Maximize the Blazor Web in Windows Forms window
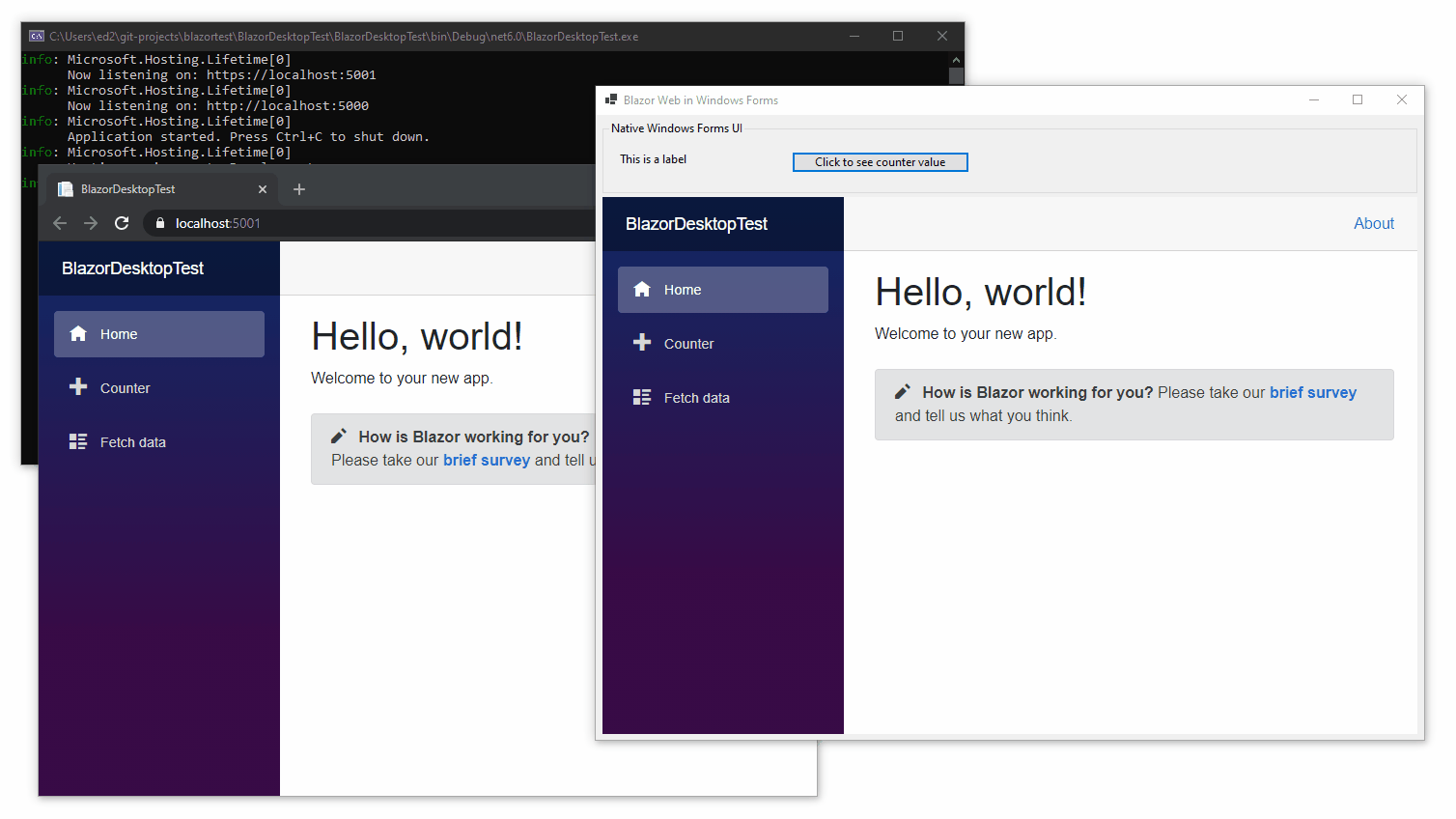 coord(1358,99)
